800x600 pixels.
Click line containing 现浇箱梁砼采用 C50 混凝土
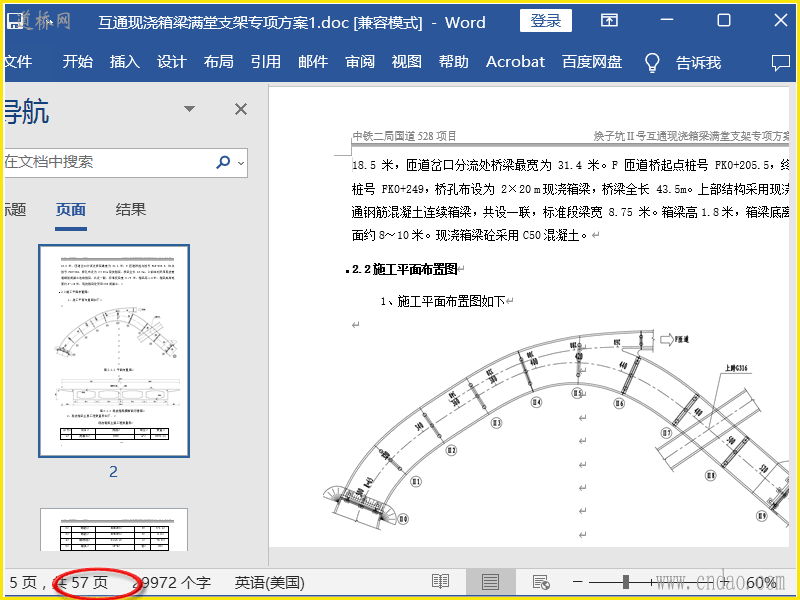click(469, 235)
